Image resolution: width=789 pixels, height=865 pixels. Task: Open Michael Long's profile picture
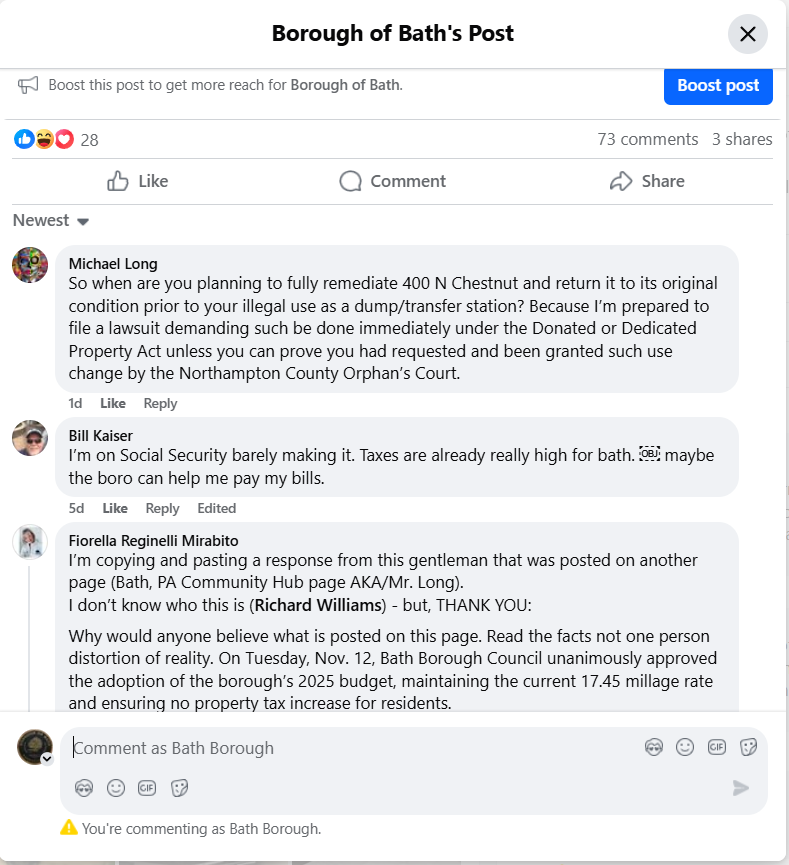[30, 265]
